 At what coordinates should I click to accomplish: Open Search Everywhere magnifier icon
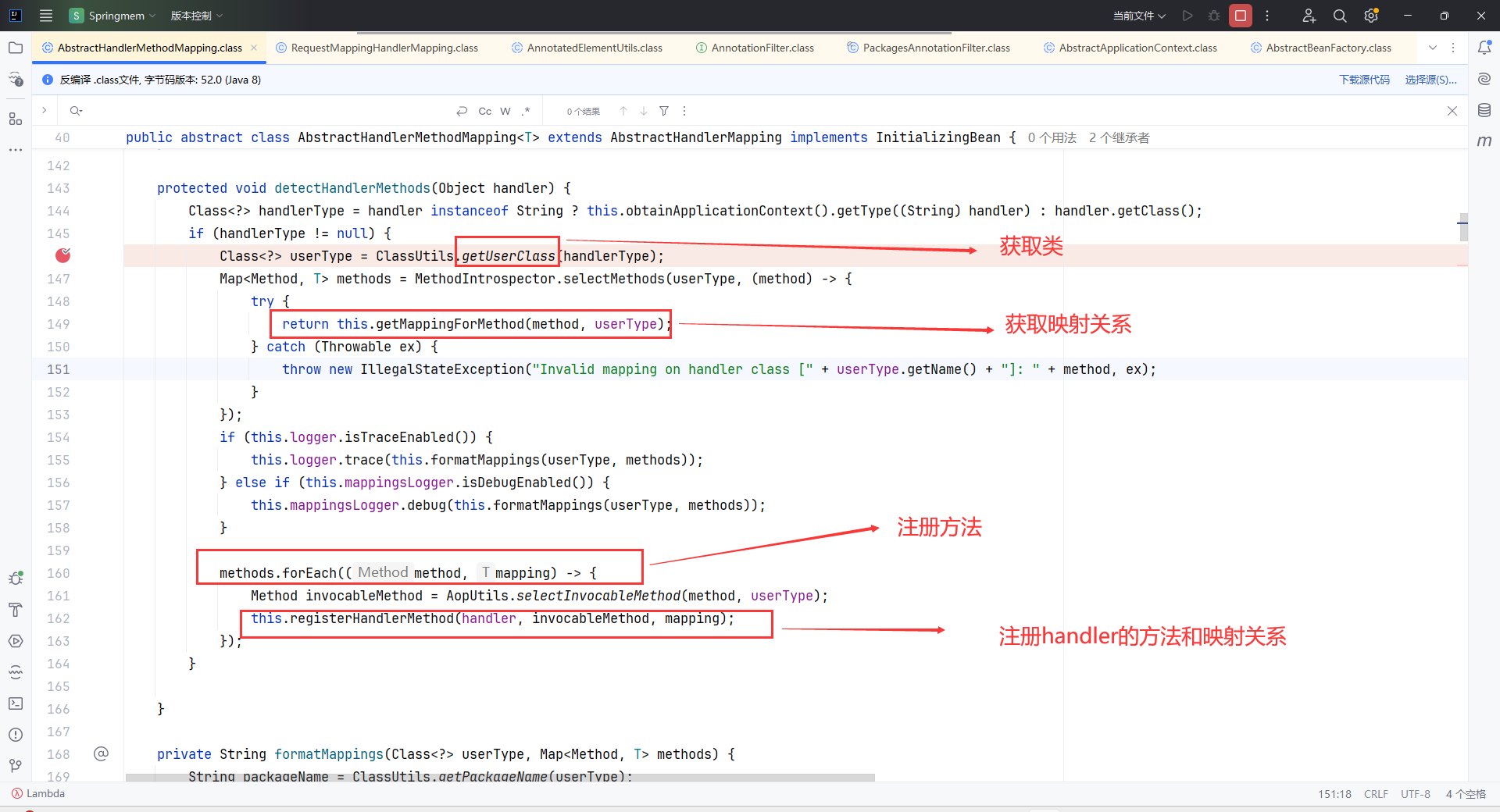tap(1340, 16)
